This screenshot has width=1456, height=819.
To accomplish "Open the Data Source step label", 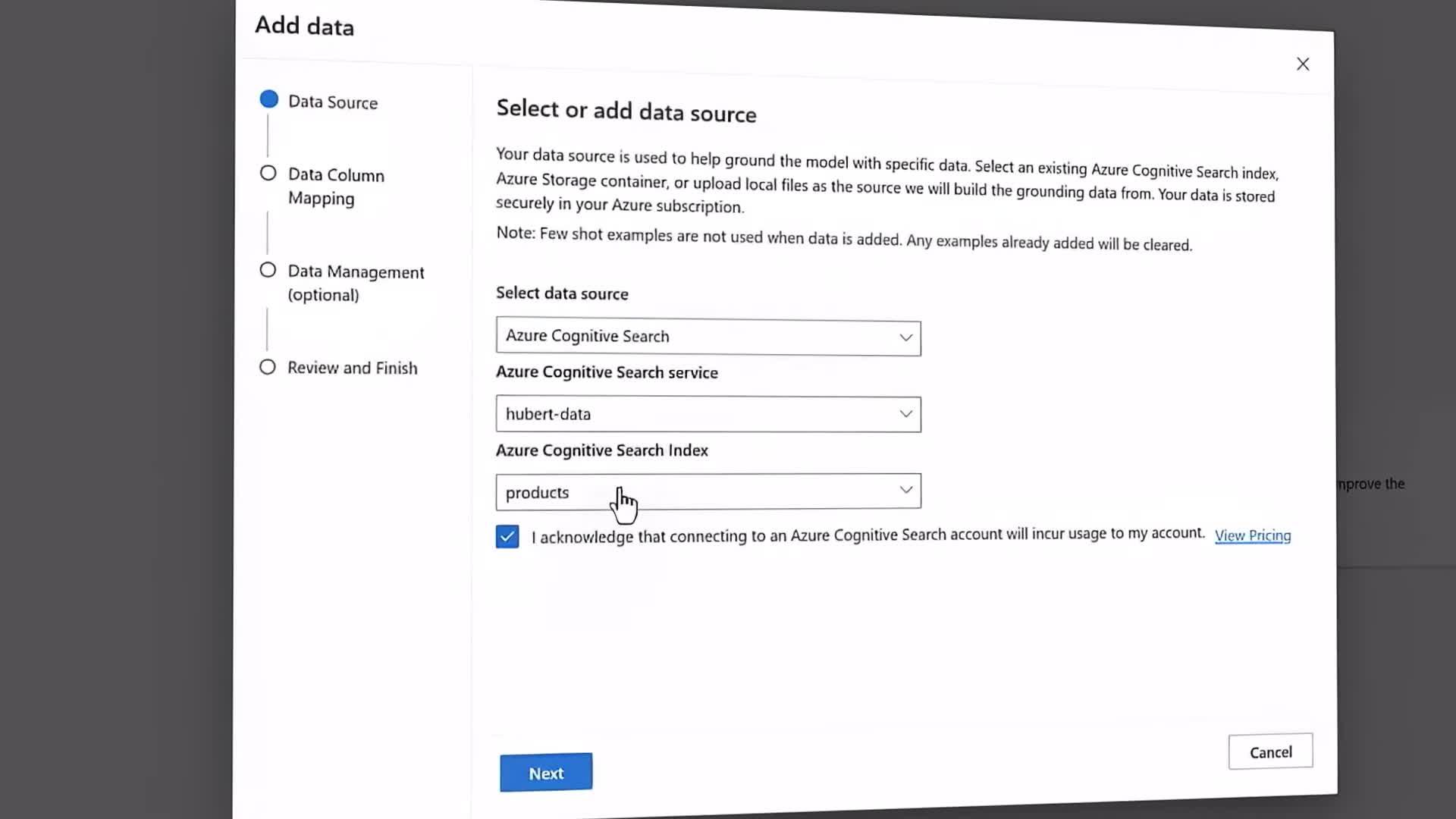I will 333,102.
